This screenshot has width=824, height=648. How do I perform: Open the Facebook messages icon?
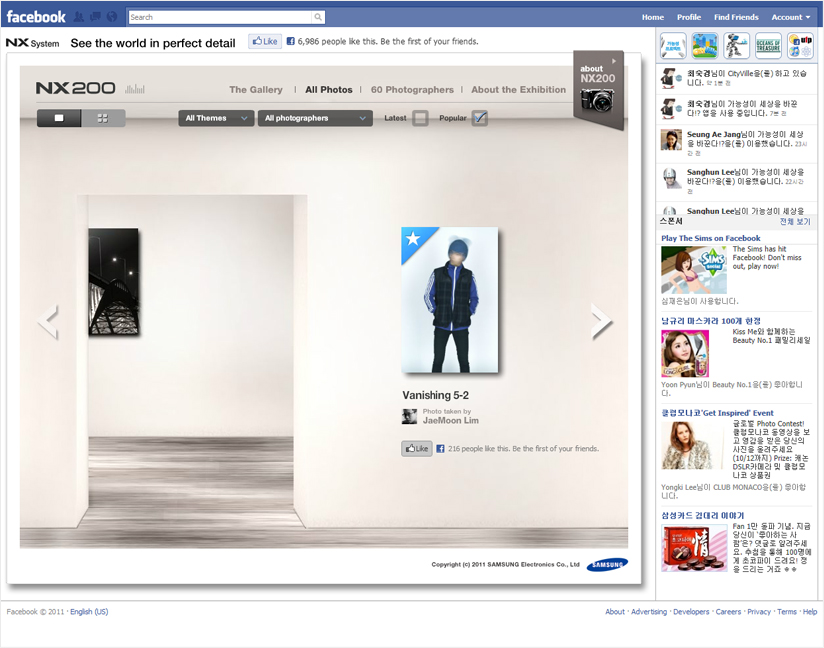[95, 17]
